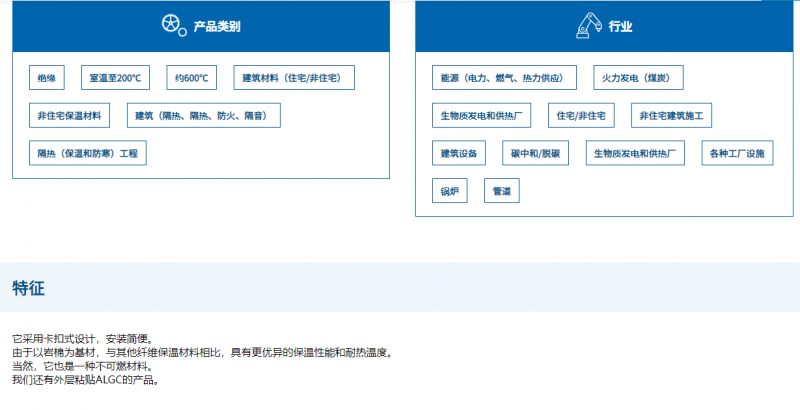
Task: Click the robot arm icon beside 行业
Action: click(589, 27)
